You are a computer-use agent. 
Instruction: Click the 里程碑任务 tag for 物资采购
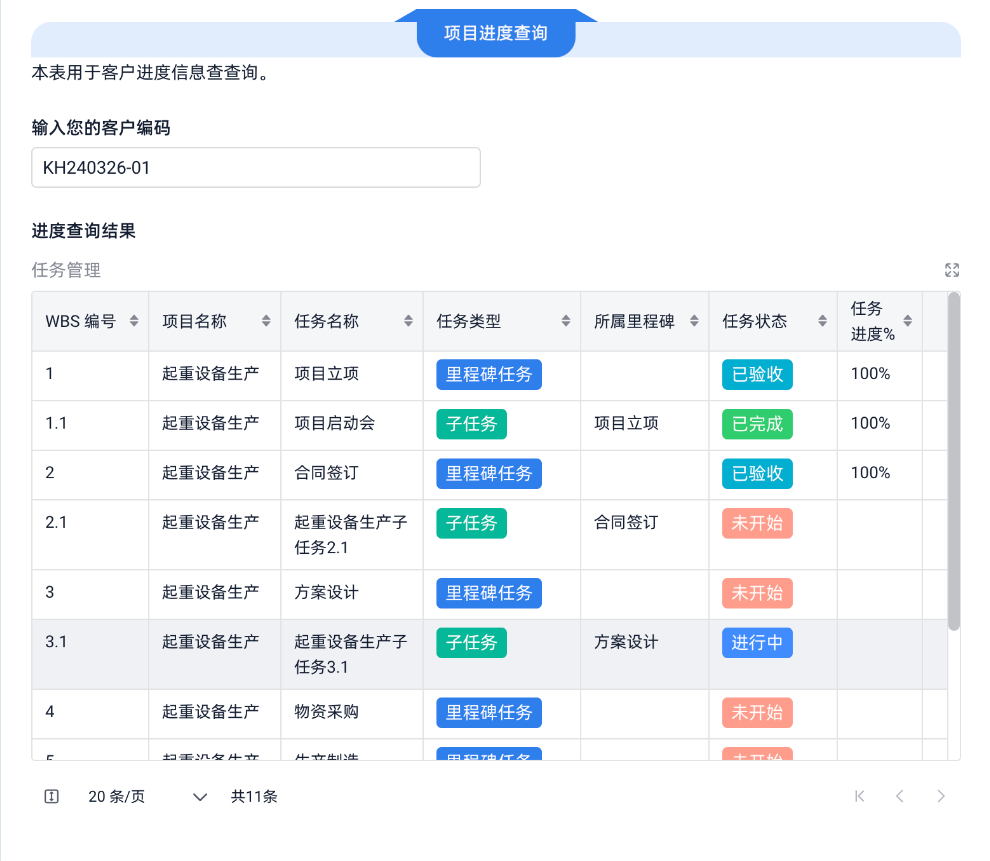click(489, 713)
